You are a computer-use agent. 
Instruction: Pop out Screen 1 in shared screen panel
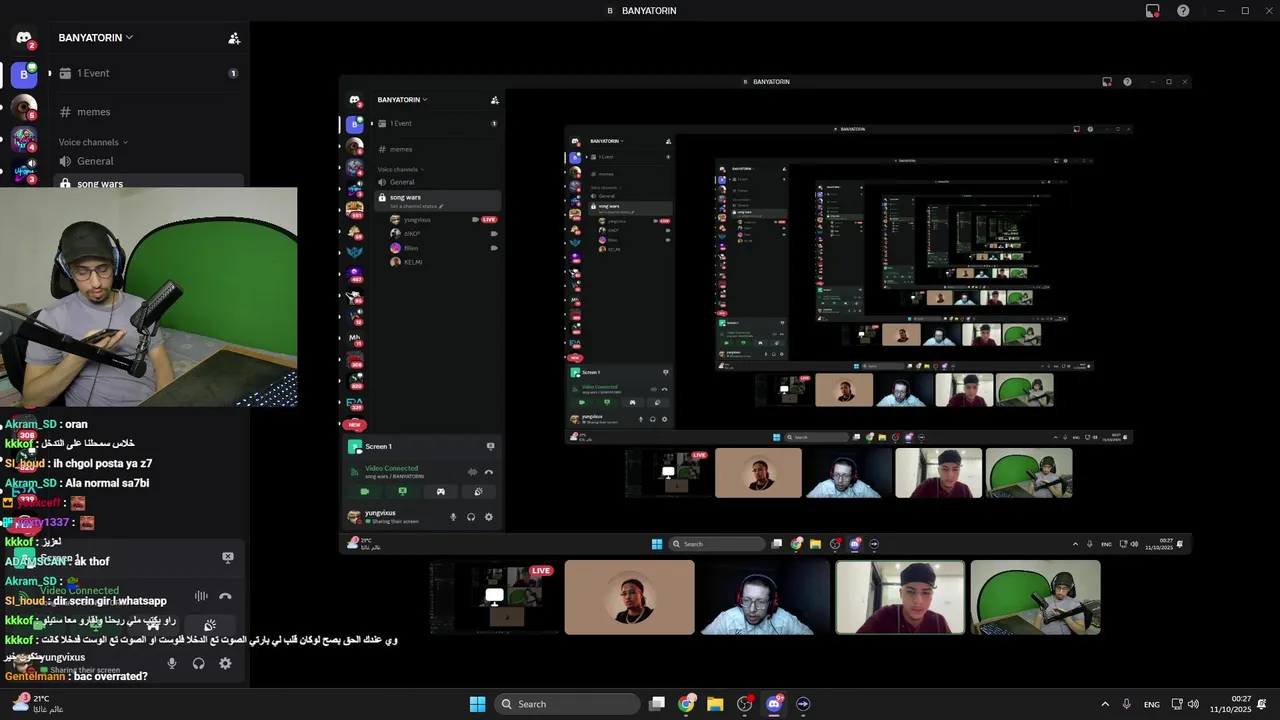[490, 446]
